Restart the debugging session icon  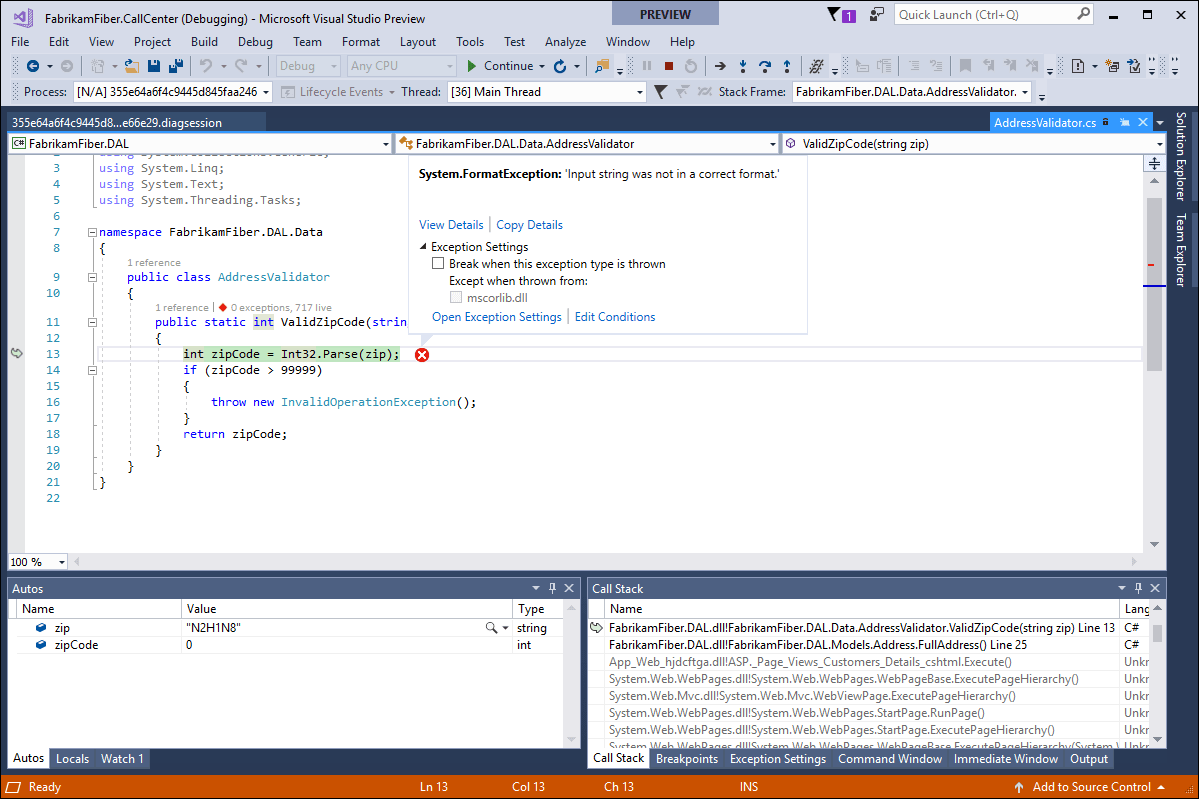(x=691, y=67)
